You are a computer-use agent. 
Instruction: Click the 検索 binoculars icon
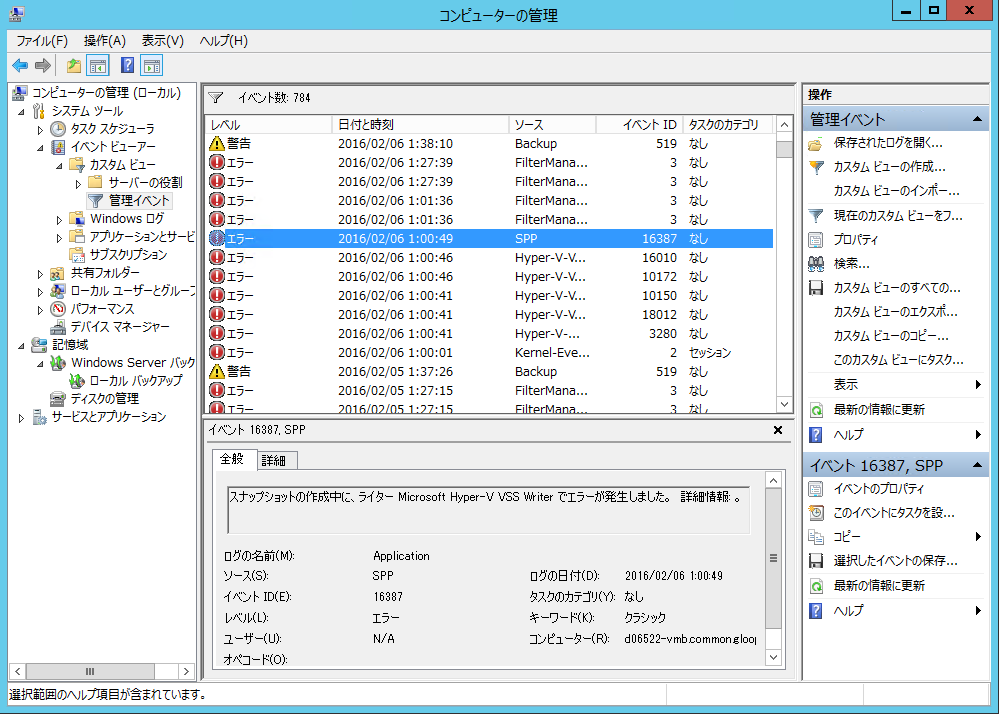point(816,264)
